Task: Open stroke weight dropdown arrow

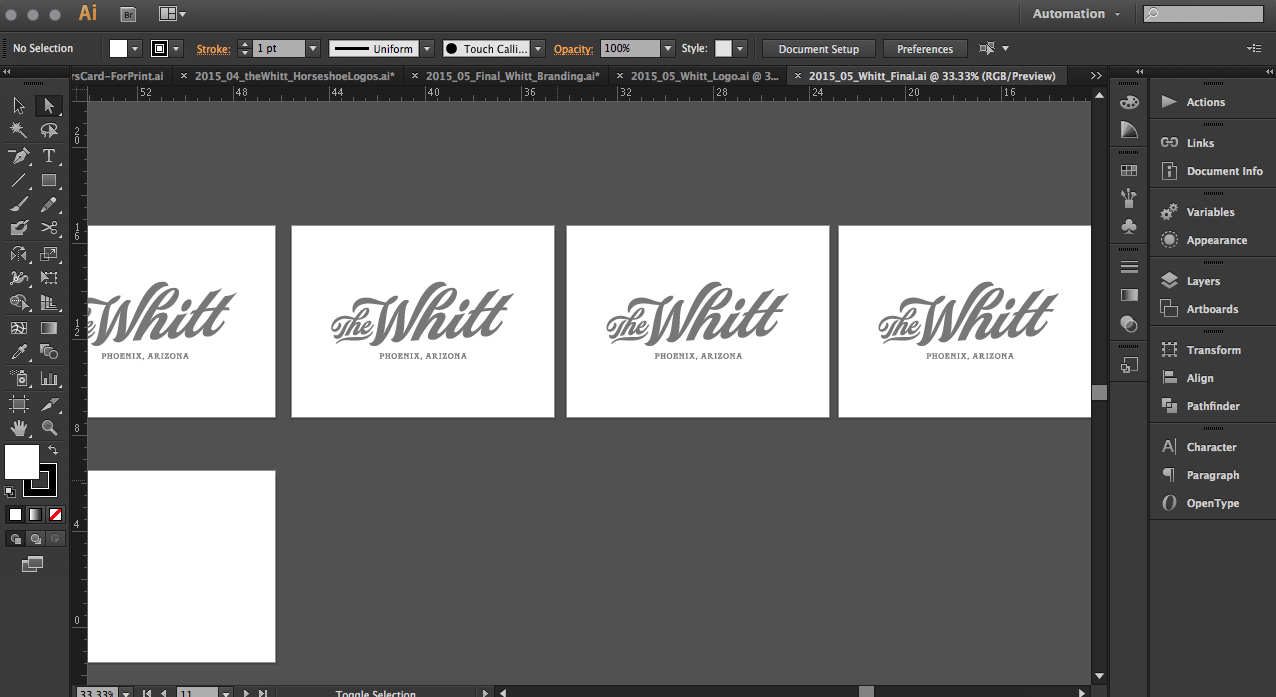Action: [313, 48]
